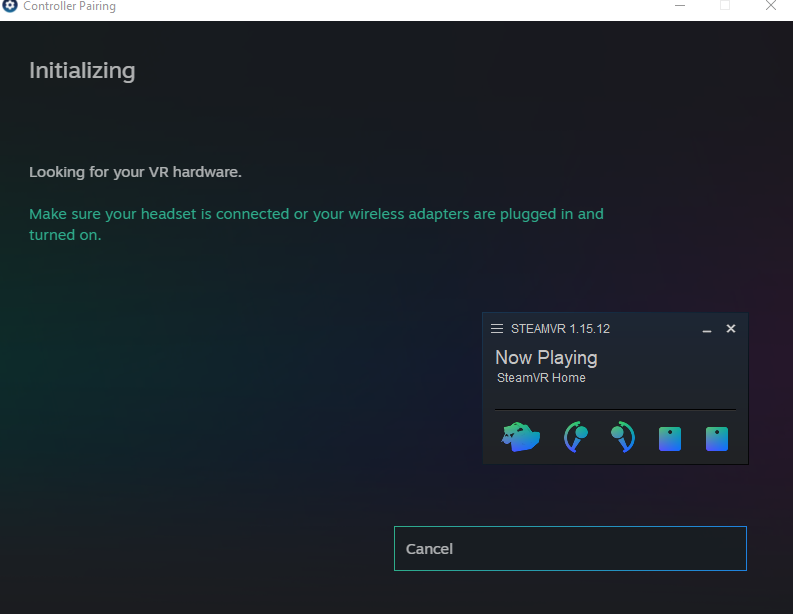
Task: Cancel the controller pairing process
Action: click(x=570, y=548)
